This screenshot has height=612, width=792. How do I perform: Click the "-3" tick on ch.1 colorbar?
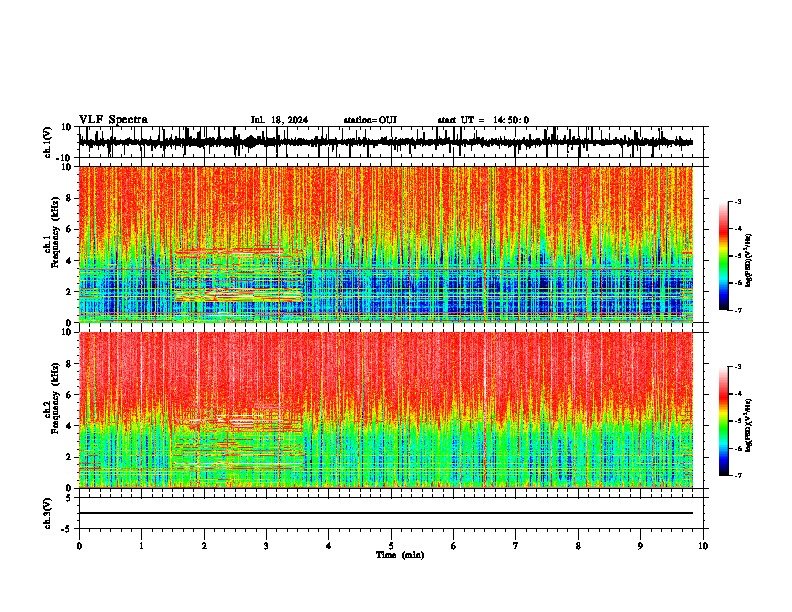(737, 201)
